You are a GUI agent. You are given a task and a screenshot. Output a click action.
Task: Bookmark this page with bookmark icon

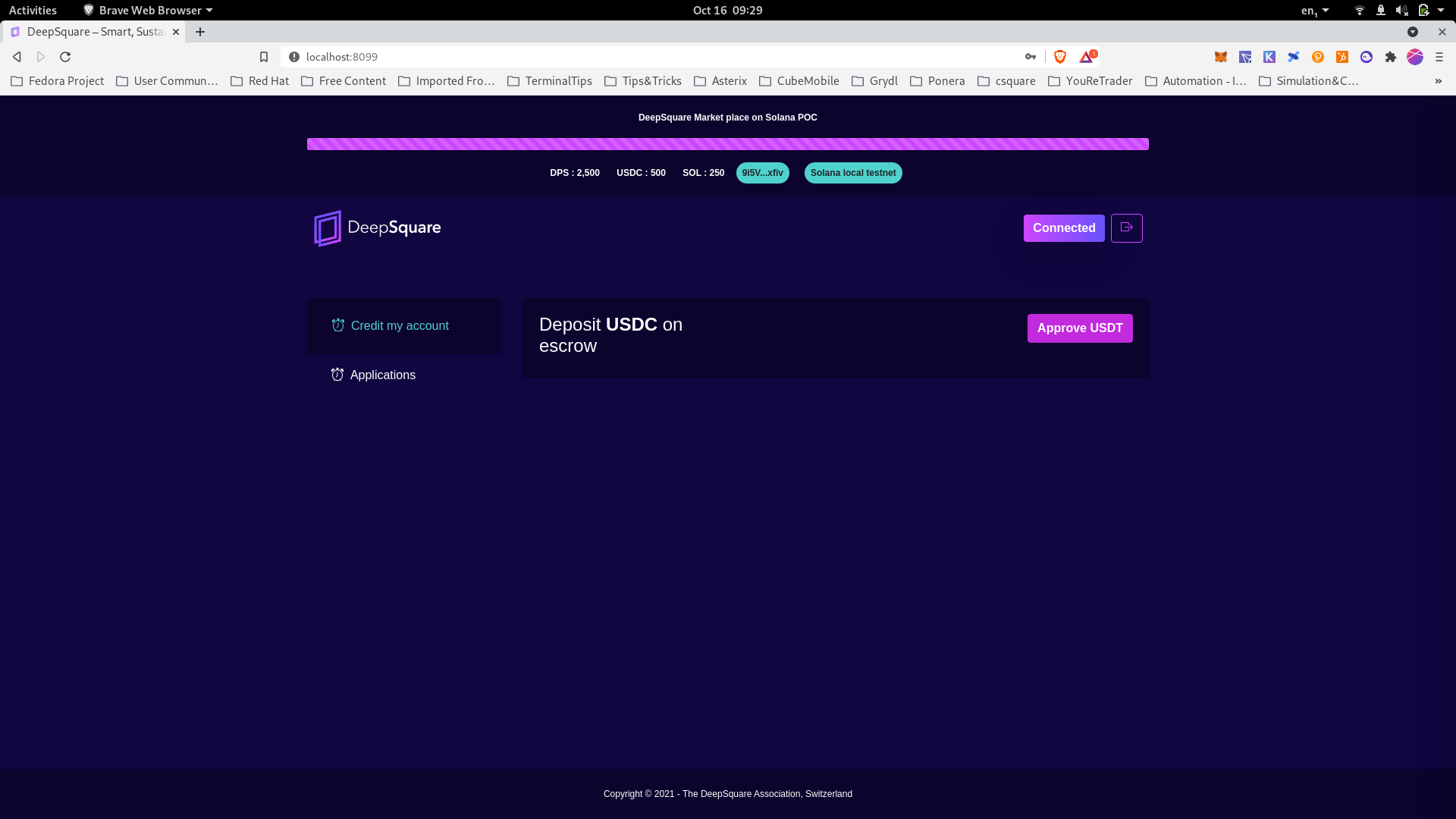(264, 57)
